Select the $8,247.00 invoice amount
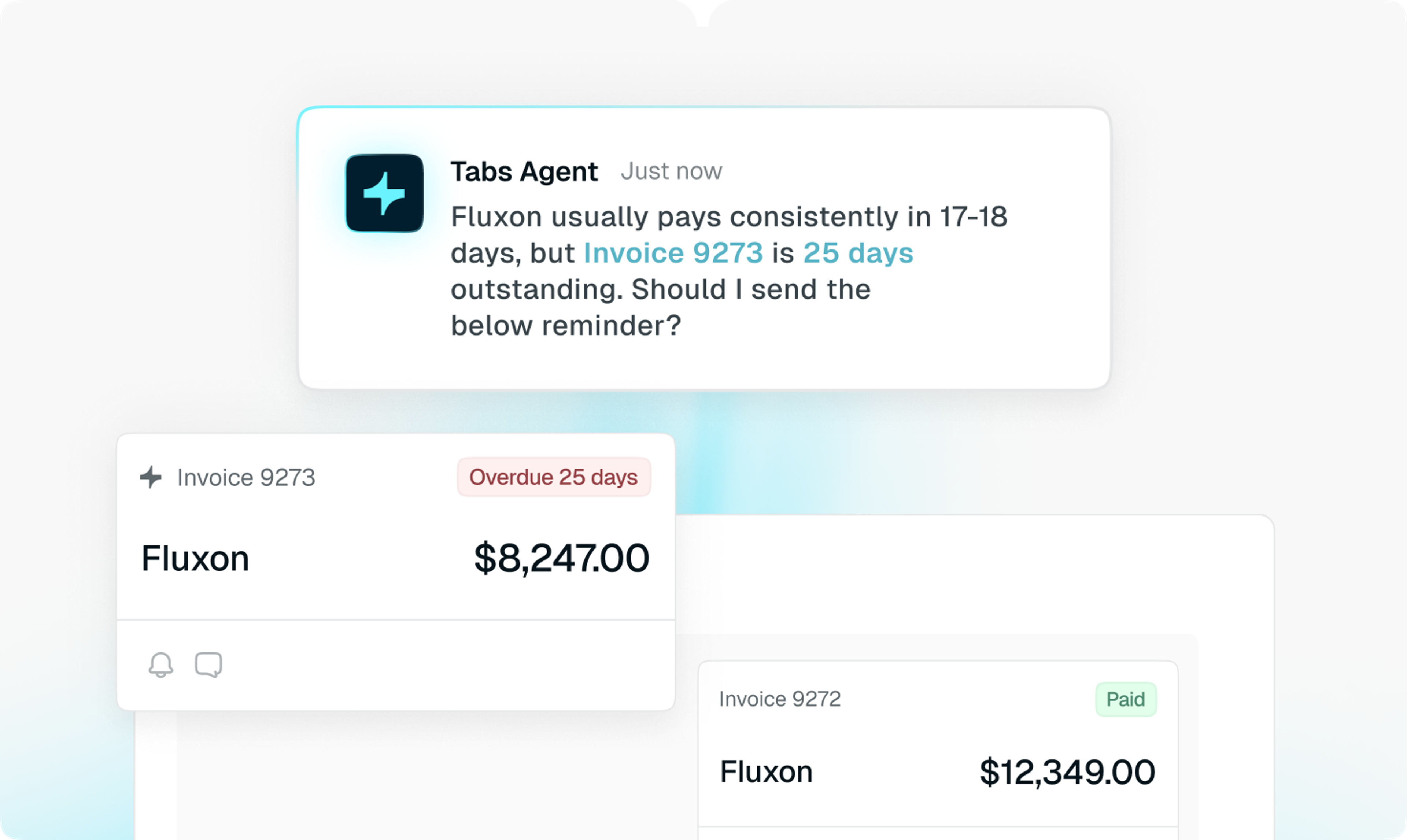1407x840 pixels. click(x=561, y=558)
